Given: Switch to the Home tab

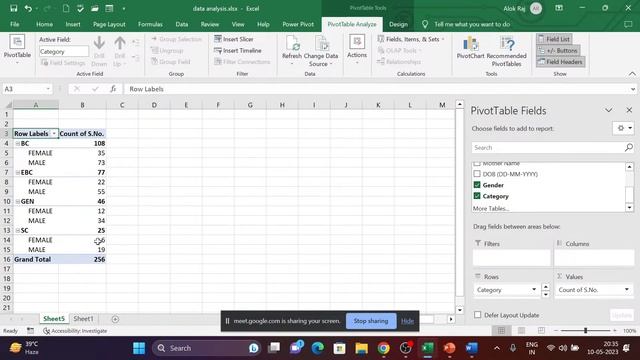Looking at the screenshot, I should pos(44,24).
